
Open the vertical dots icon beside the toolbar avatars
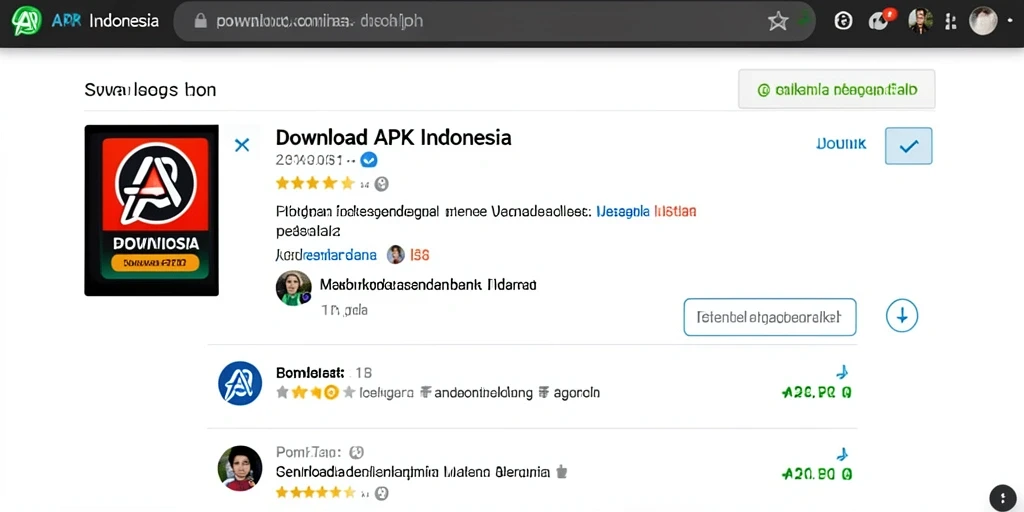(x=951, y=22)
